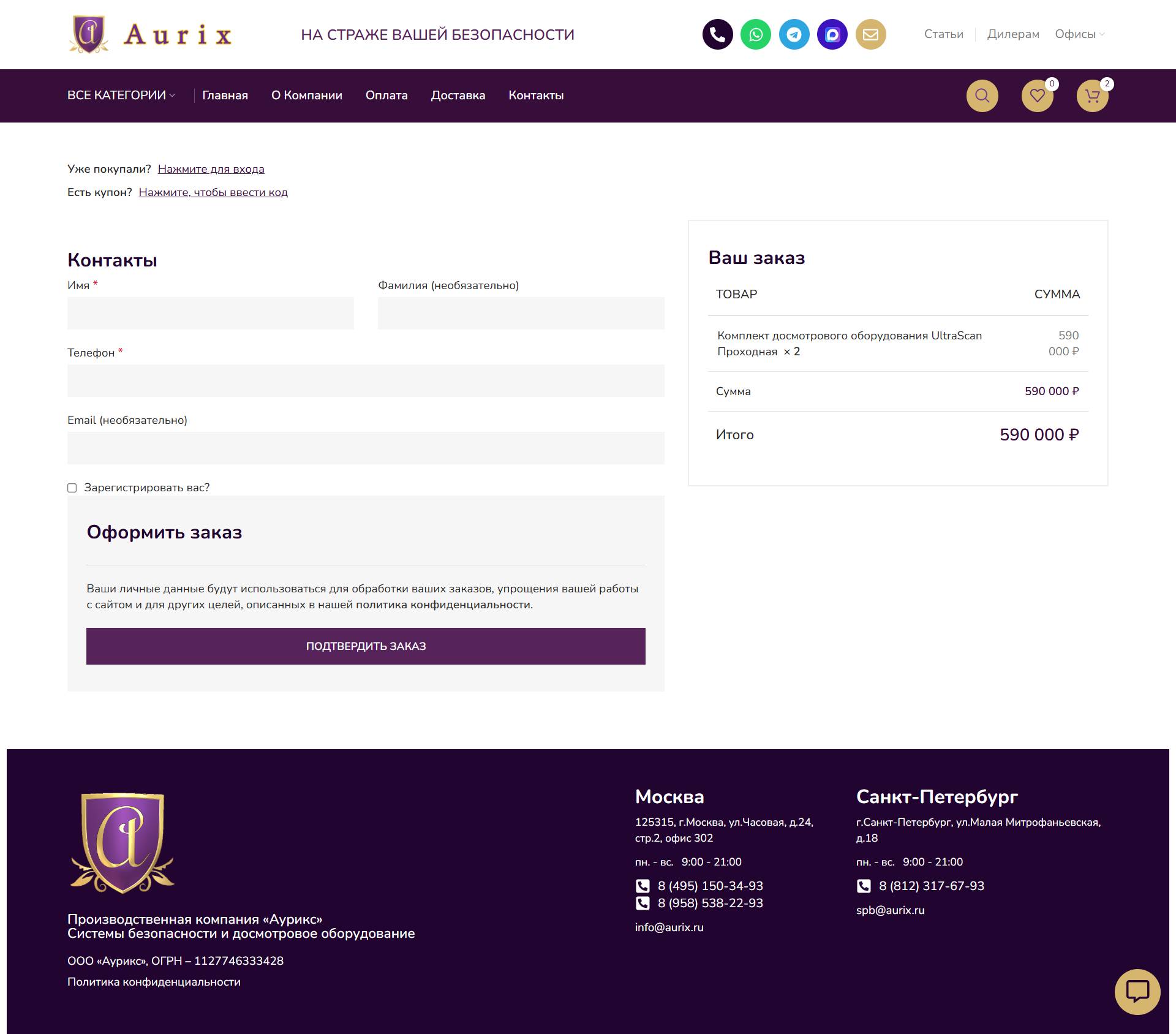
Task: Open footer 'Политика конфиденциальности' link
Action: [154, 982]
